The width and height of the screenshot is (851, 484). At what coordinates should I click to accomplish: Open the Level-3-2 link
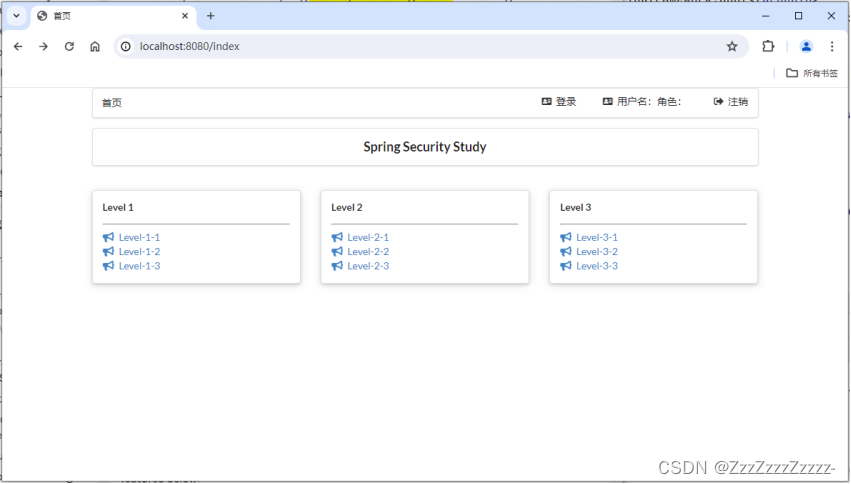point(597,252)
